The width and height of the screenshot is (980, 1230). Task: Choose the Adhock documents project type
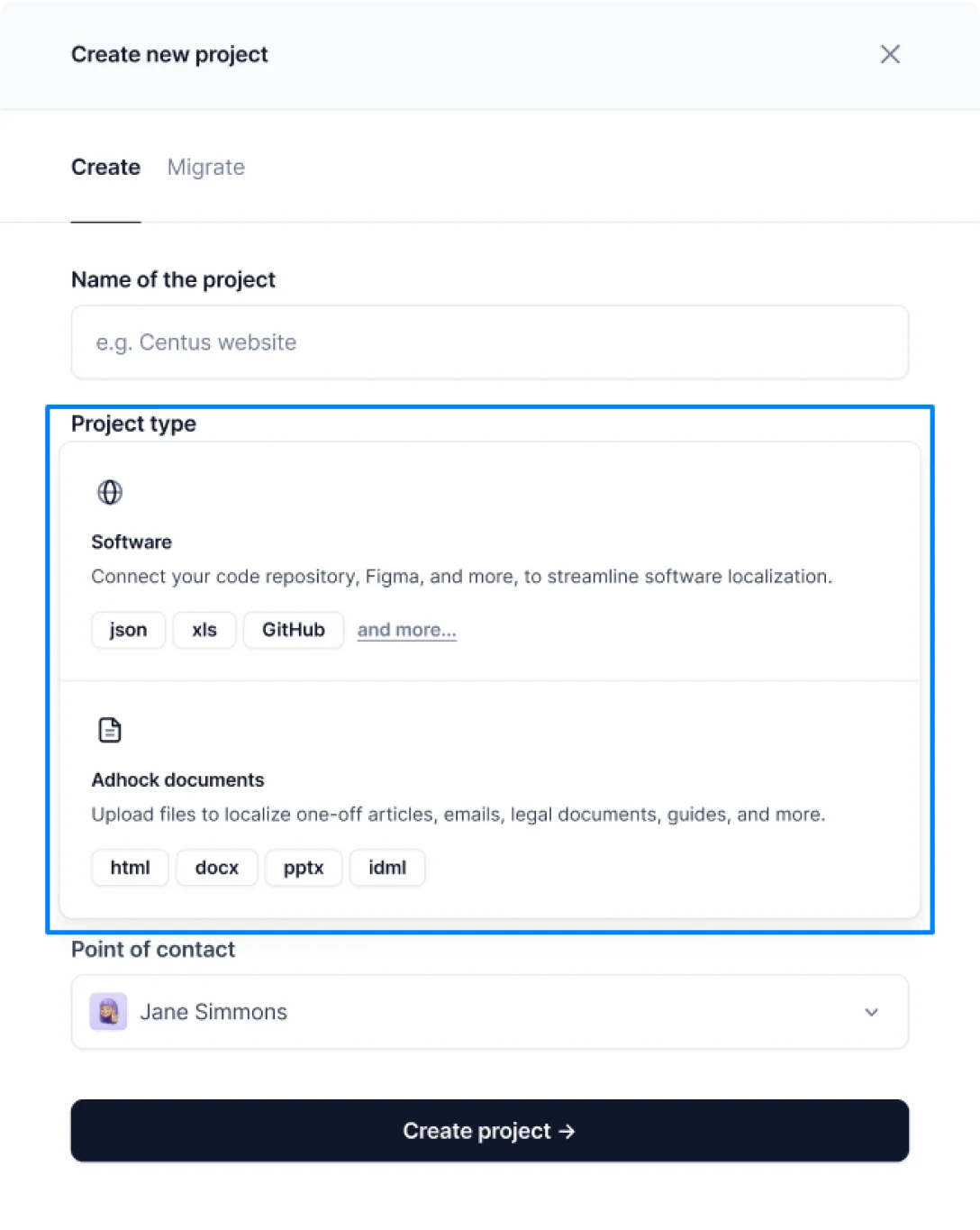[x=489, y=797]
